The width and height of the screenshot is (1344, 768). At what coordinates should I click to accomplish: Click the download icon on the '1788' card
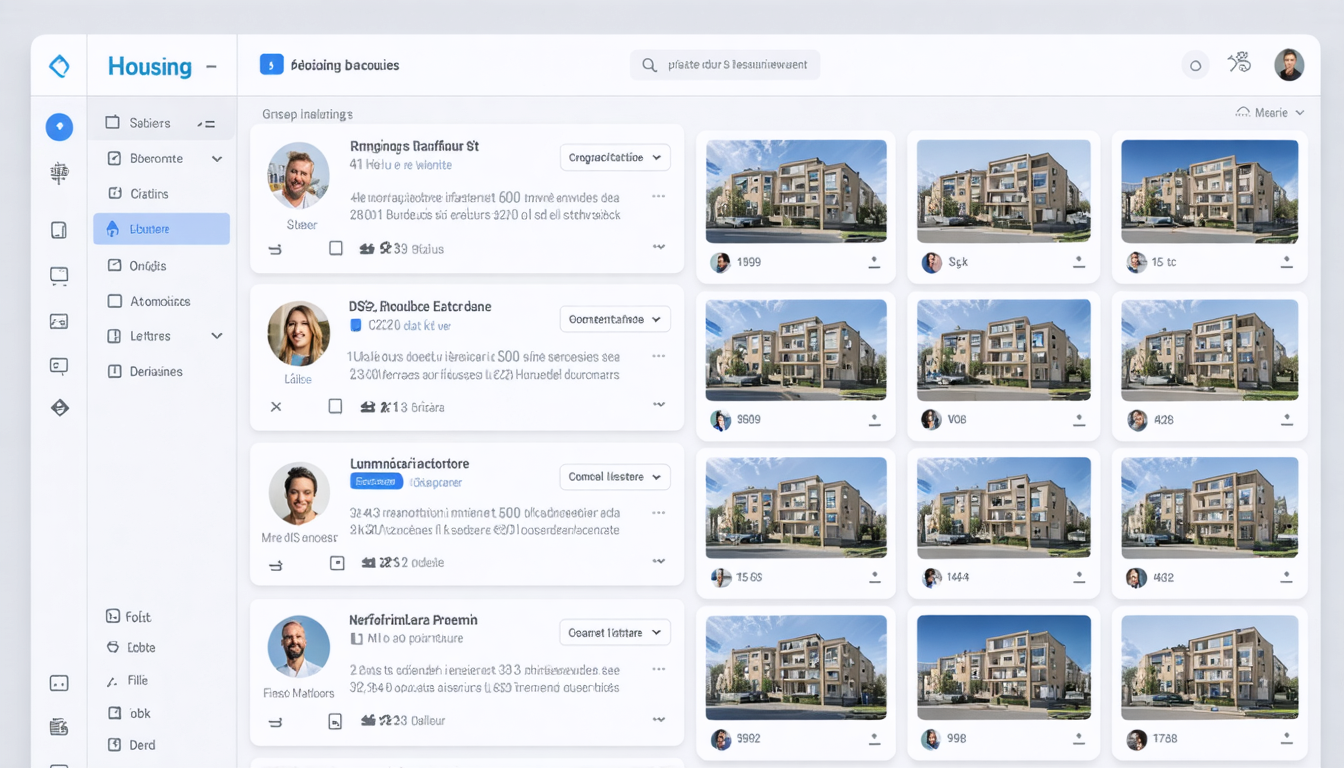pyautogui.click(x=1286, y=739)
